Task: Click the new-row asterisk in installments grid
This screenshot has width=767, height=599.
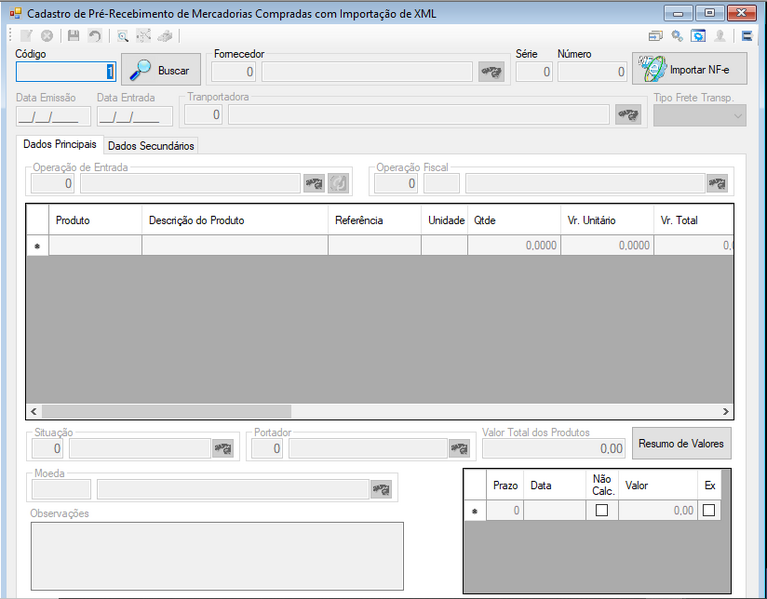Action: coord(474,511)
